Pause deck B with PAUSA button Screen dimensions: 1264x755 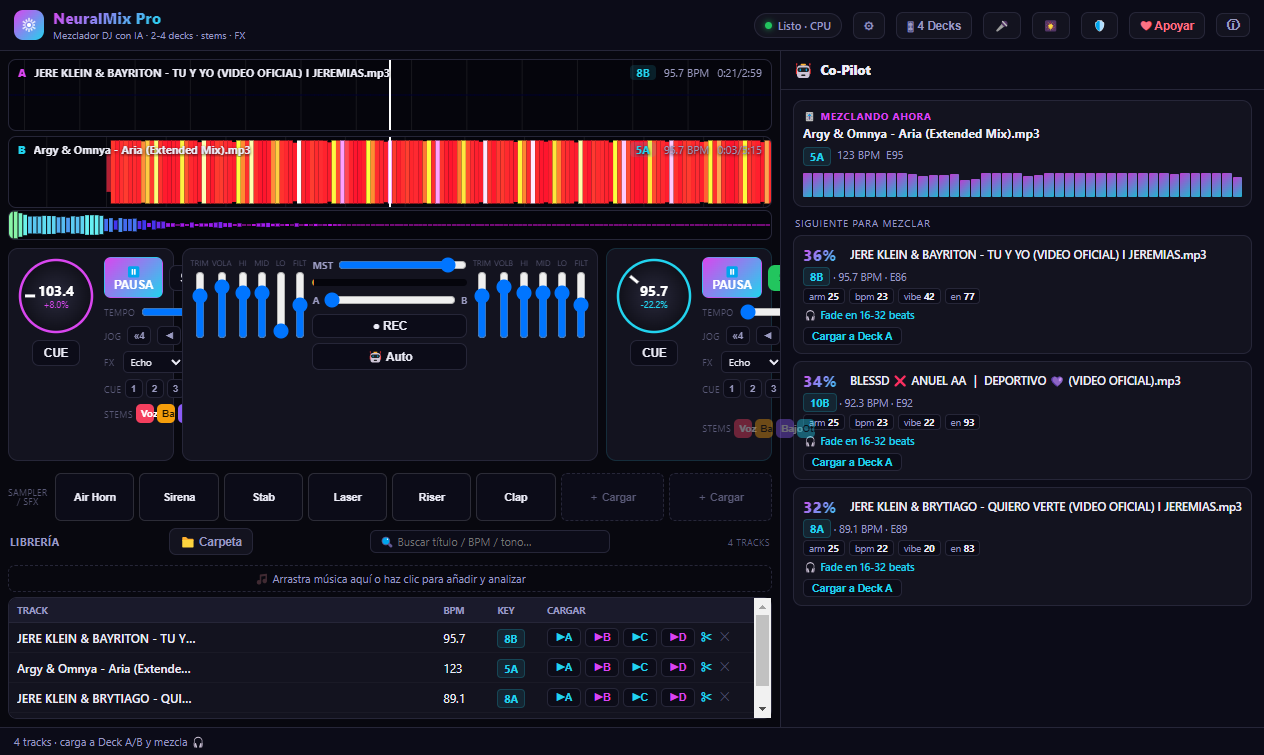pyautogui.click(x=732, y=277)
